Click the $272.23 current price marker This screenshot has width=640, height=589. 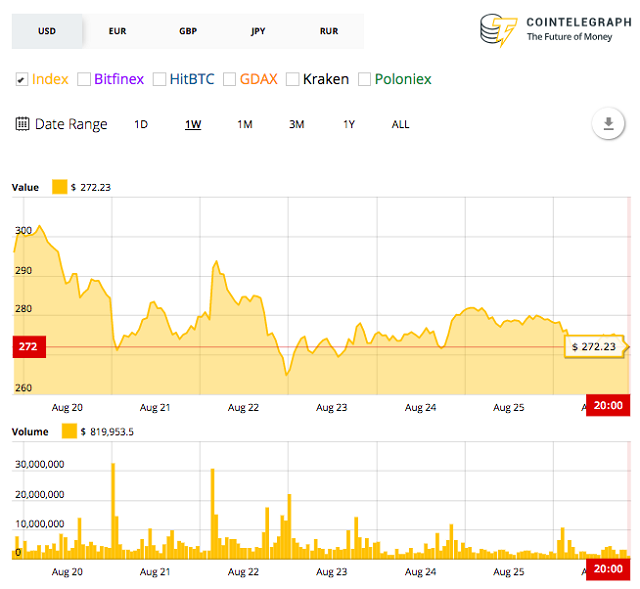(596, 347)
